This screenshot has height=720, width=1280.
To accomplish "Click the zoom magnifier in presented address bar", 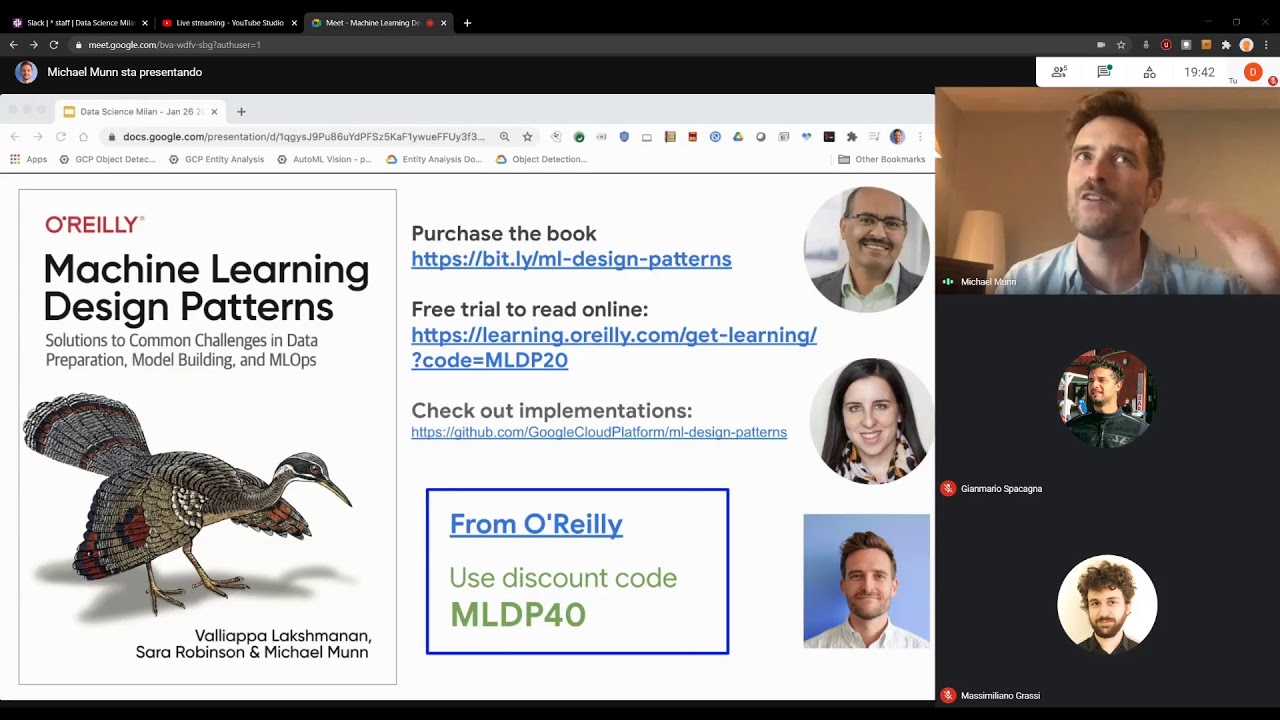I will click(x=504, y=137).
